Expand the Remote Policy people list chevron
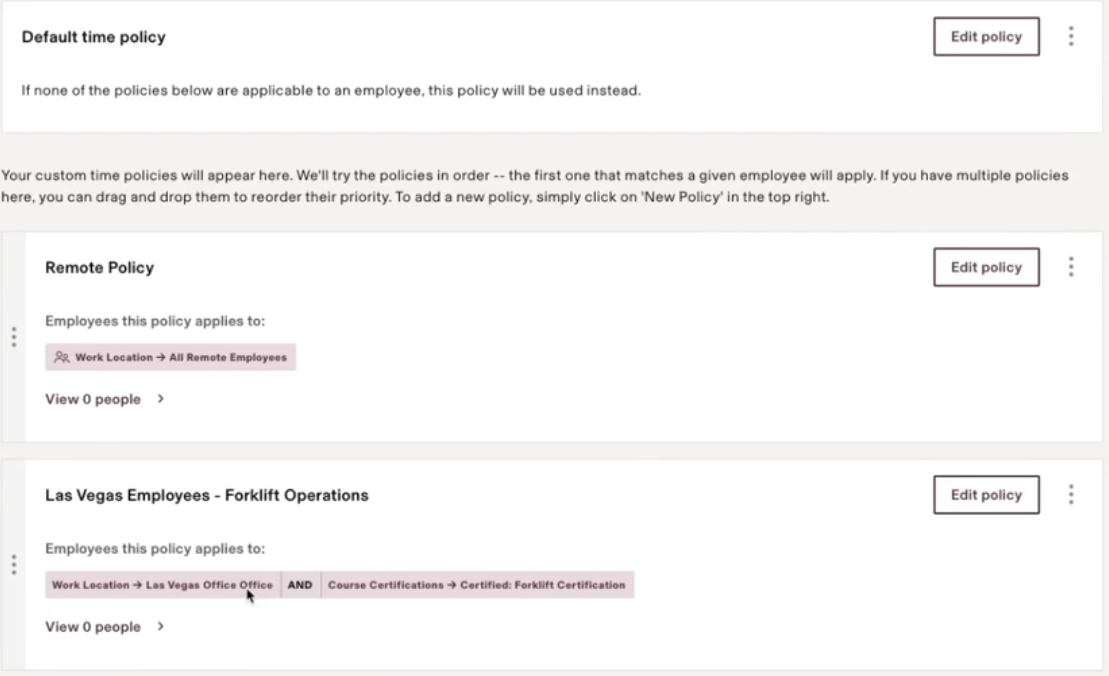The height and width of the screenshot is (676, 1109). click(161, 399)
